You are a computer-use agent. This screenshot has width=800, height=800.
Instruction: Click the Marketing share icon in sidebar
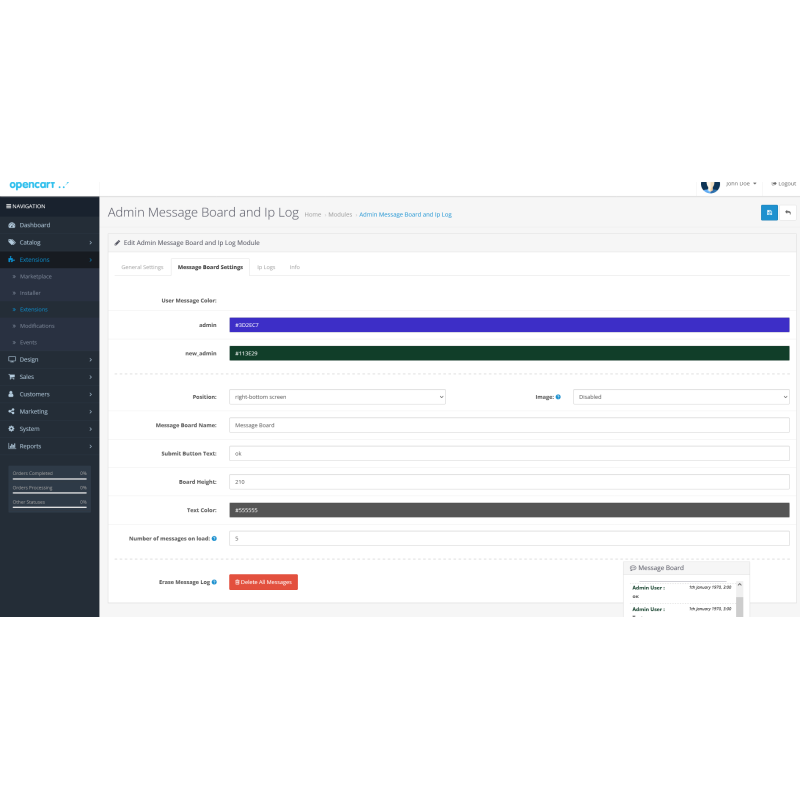pyautogui.click(x=14, y=411)
